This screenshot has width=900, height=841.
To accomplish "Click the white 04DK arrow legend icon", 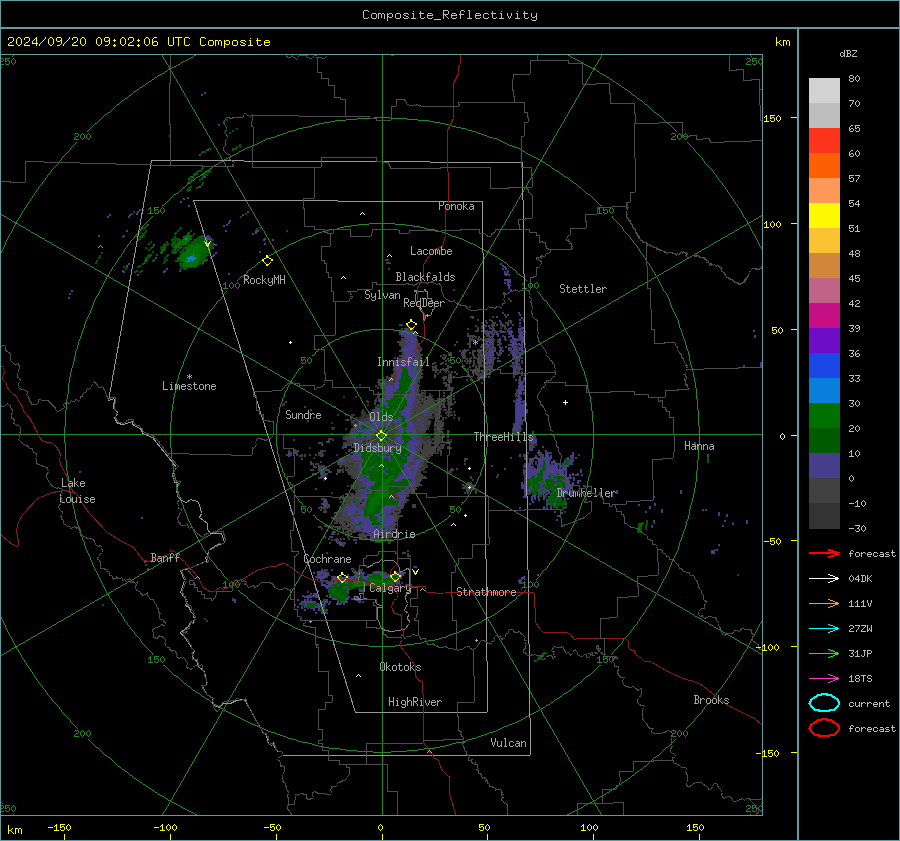I will pos(824,579).
